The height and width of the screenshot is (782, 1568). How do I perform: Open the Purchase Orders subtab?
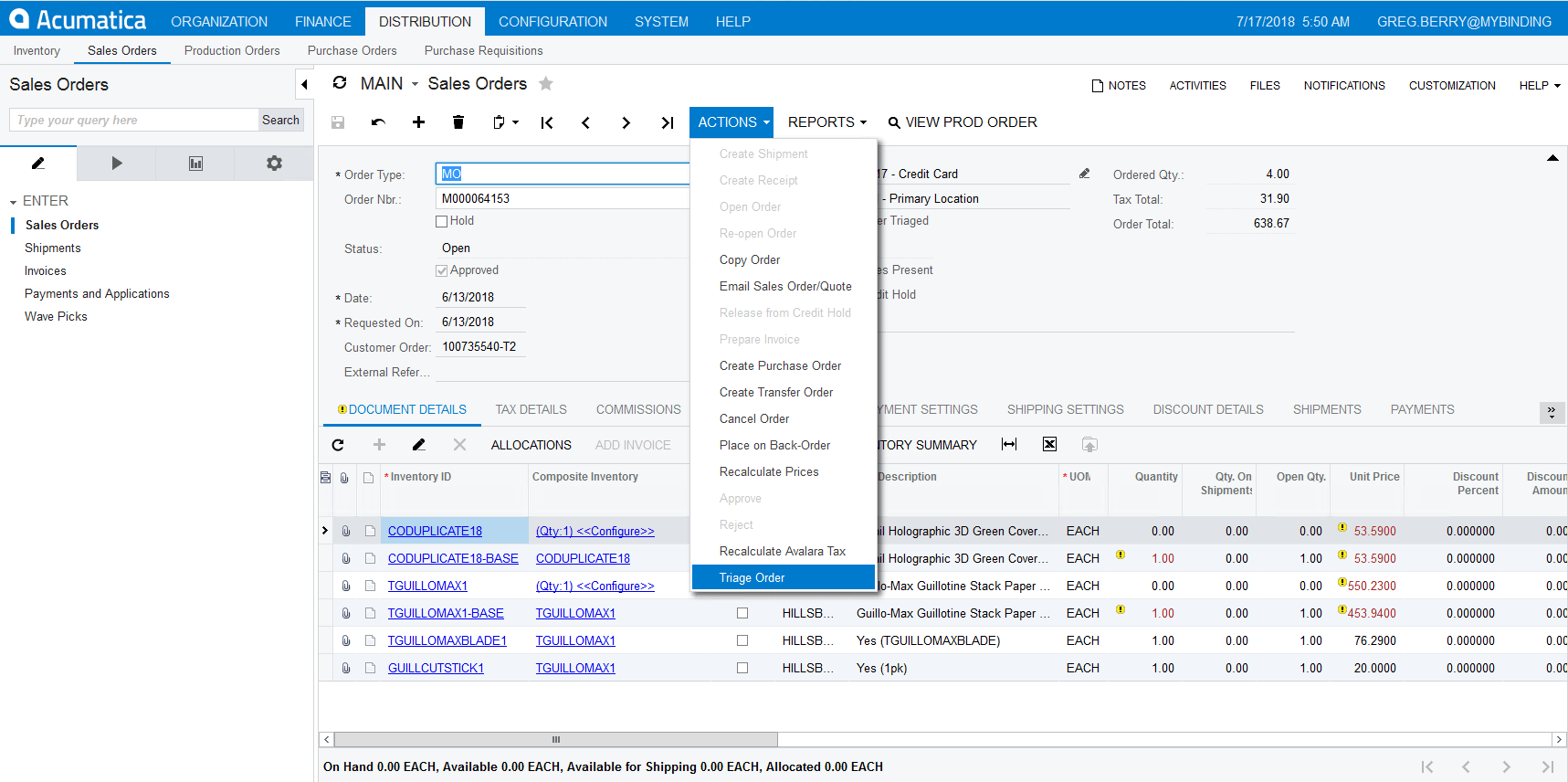pos(353,51)
